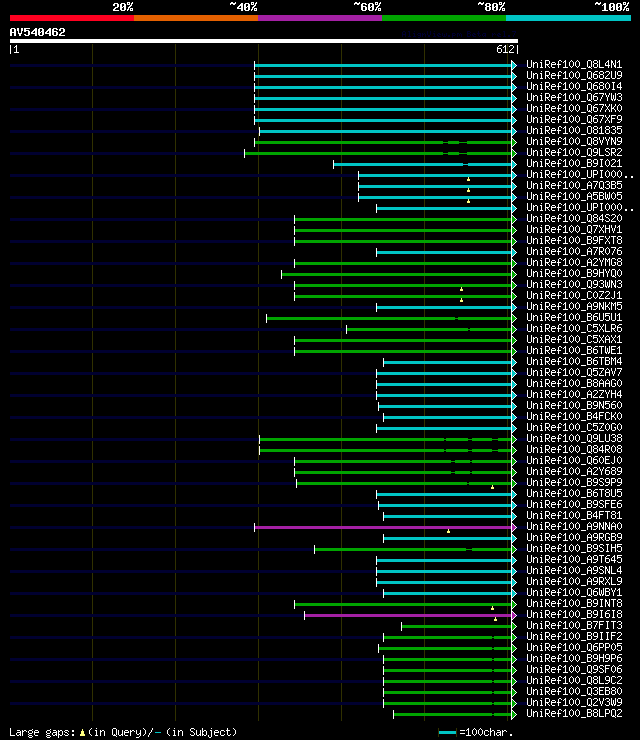Click the UniRef100_B9FXT8 entry
The image size is (640, 740).
[x=574, y=240]
